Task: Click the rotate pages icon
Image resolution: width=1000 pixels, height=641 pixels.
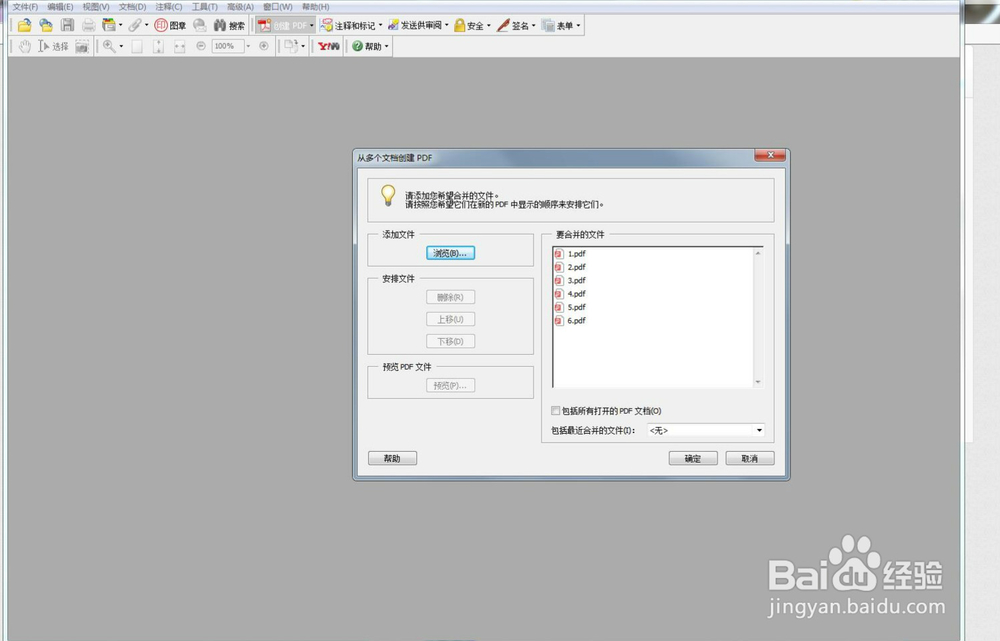Action: point(291,46)
